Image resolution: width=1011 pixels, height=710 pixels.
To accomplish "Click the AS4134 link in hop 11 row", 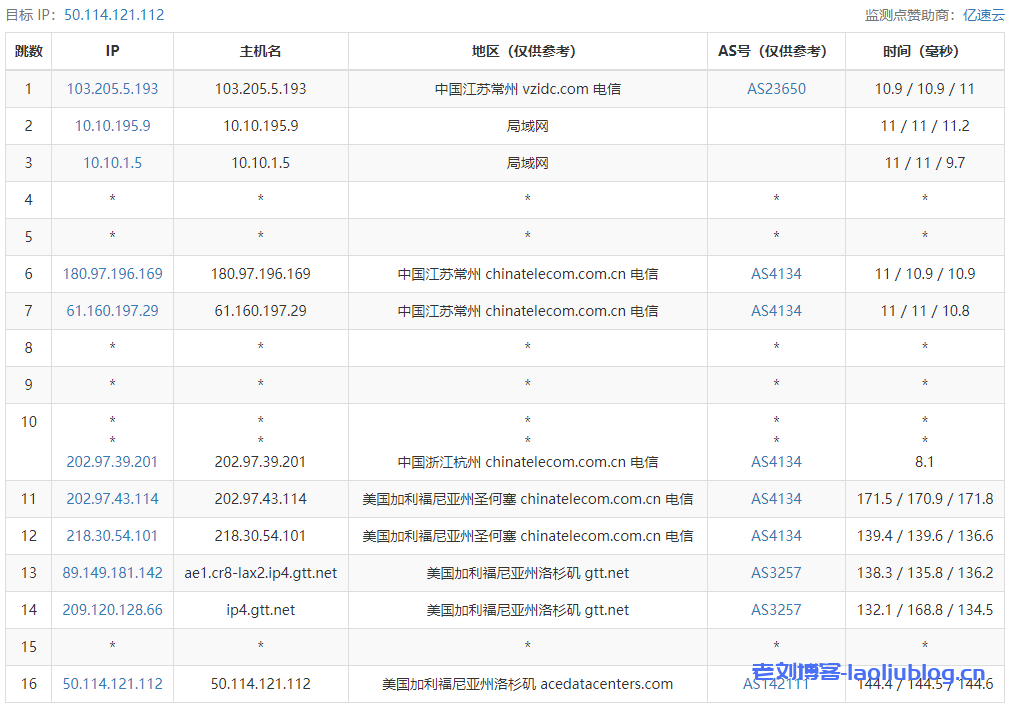I will 776,499.
